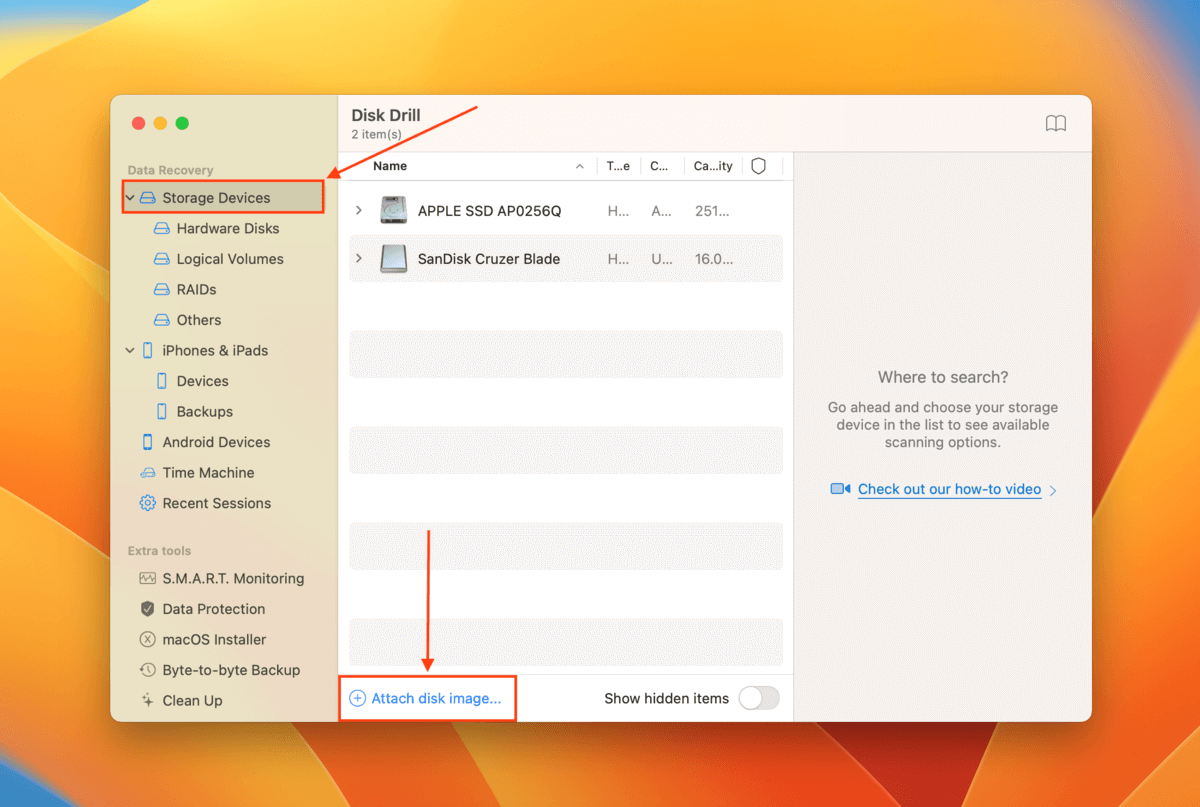The height and width of the screenshot is (807, 1200).
Task: Expand the APPLE SSD AP0256Q row
Action: pos(359,211)
